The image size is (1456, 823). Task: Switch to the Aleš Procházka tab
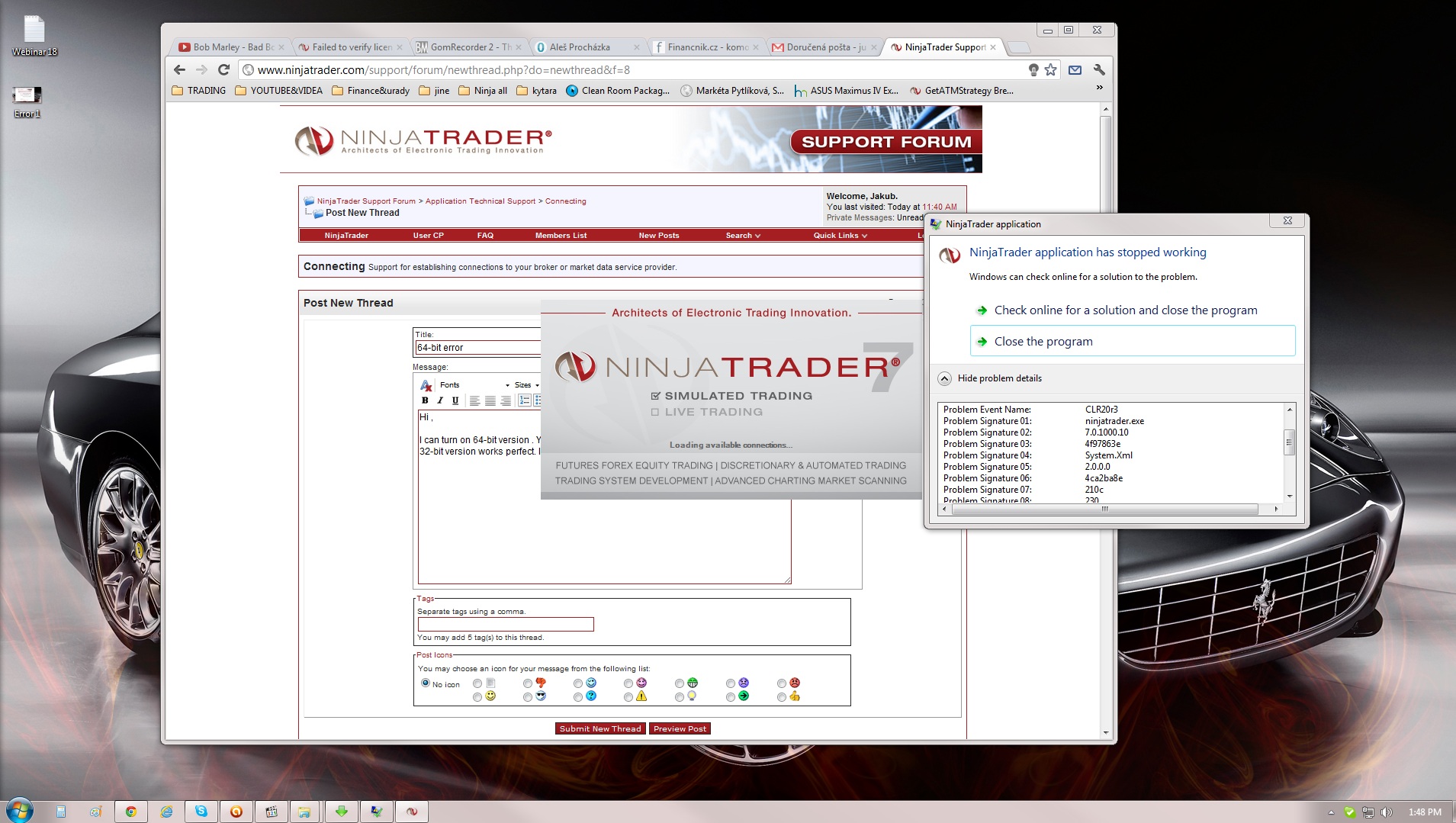tap(587, 47)
